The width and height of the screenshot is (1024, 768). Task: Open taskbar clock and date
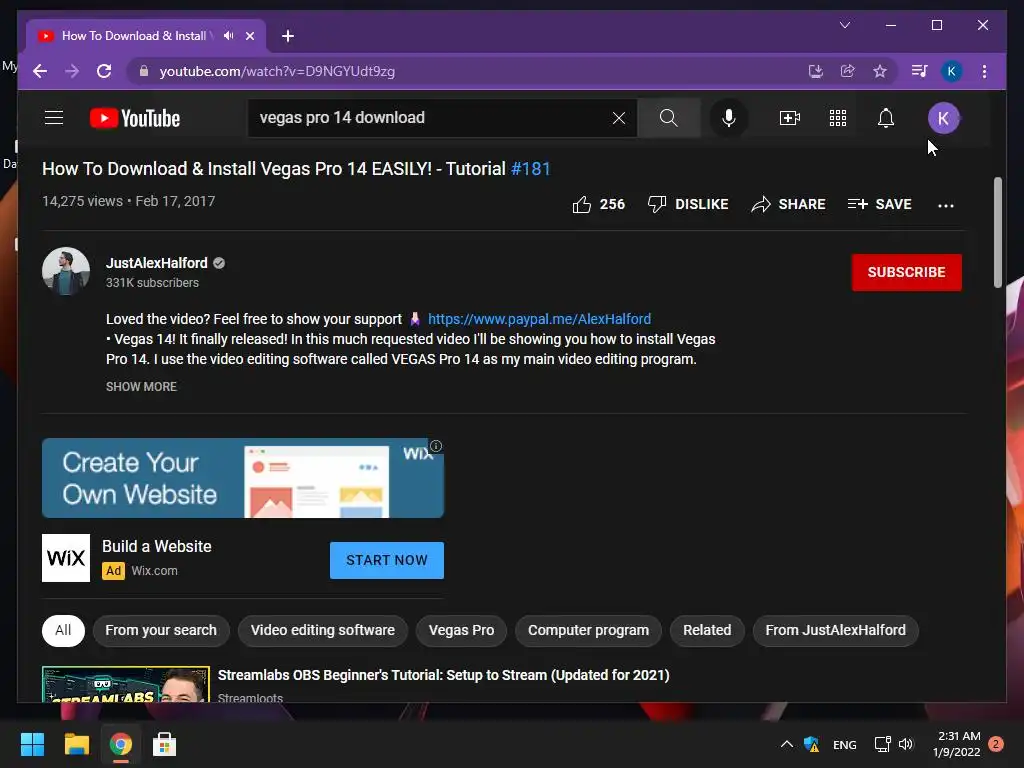(x=957, y=744)
